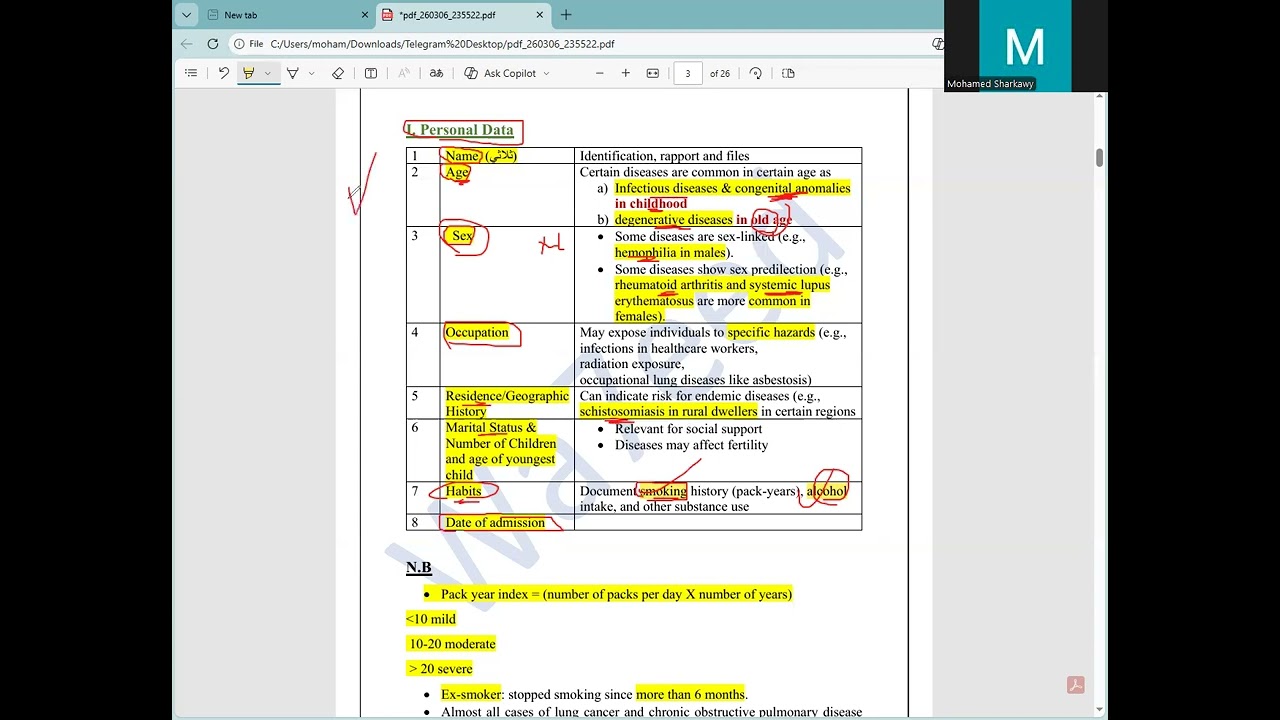This screenshot has width=1280, height=720.
Task: Close the pdf_260306_235522.pdf tab
Action: pos(540,15)
